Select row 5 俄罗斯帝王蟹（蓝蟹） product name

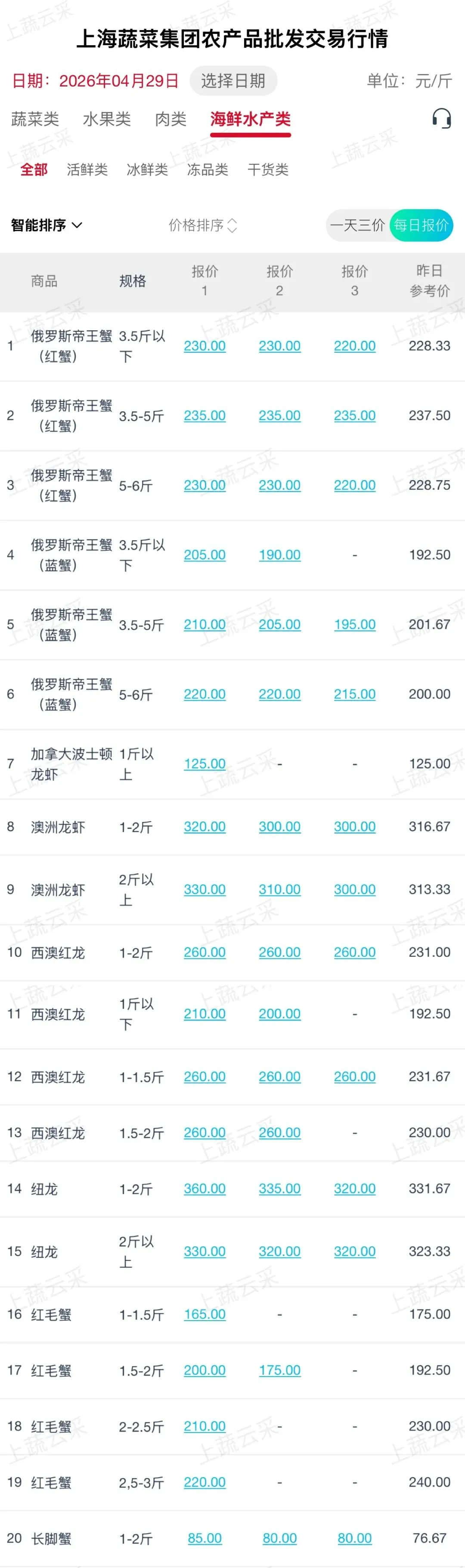(x=71, y=625)
